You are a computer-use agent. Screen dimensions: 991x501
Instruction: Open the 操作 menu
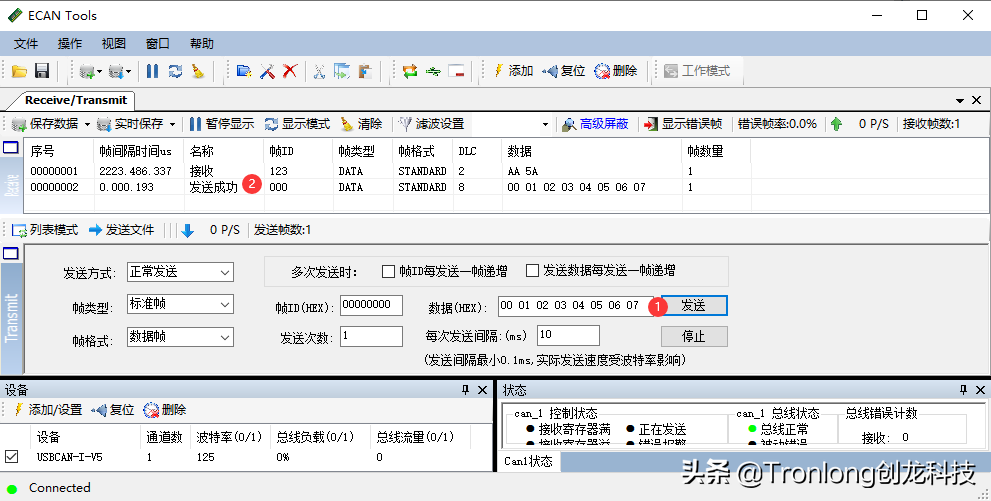coord(70,44)
